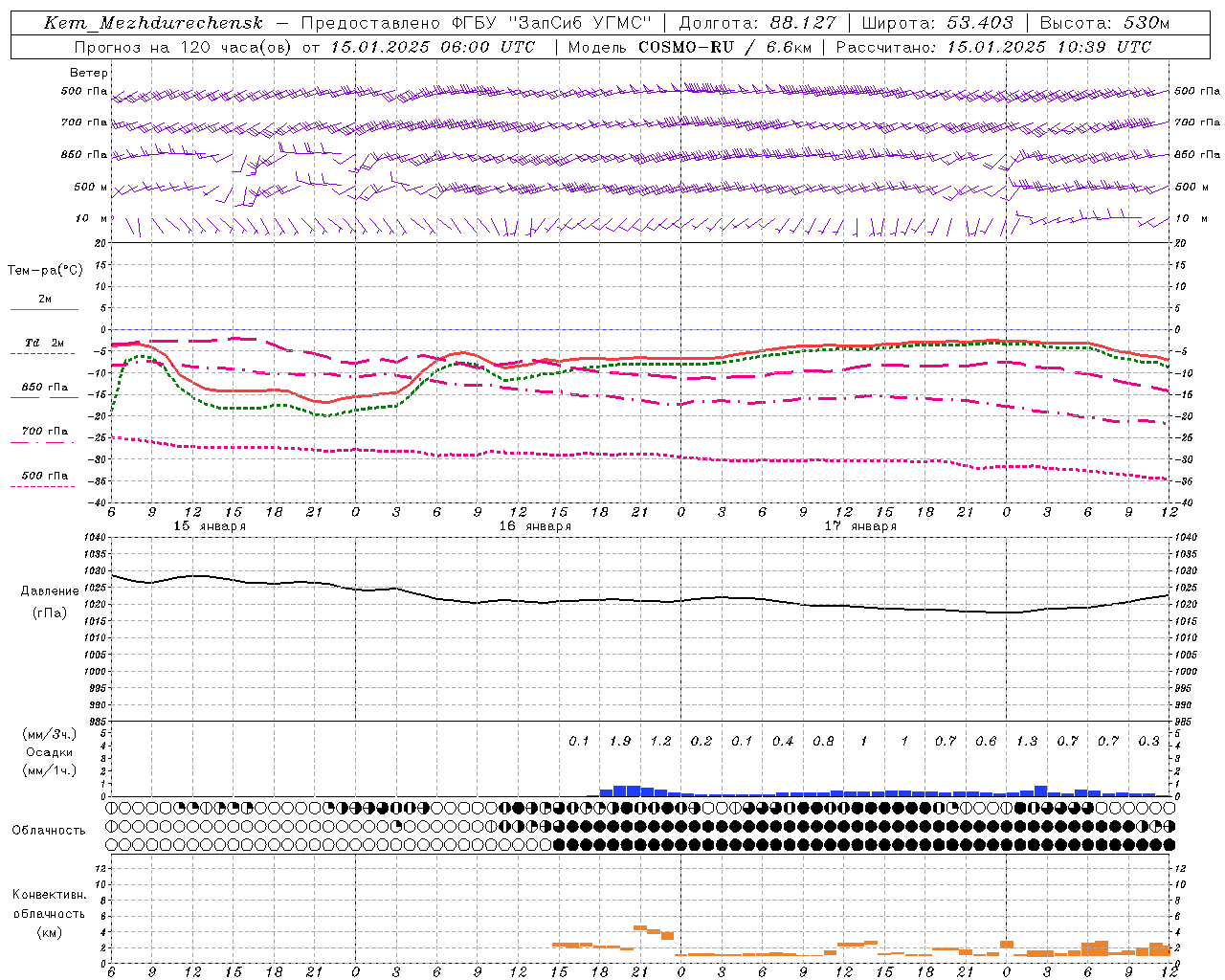Viewport: 1225px width, 980px height.
Task: Click the 850 гПа temperature legend entry
Action: tap(44, 388)
